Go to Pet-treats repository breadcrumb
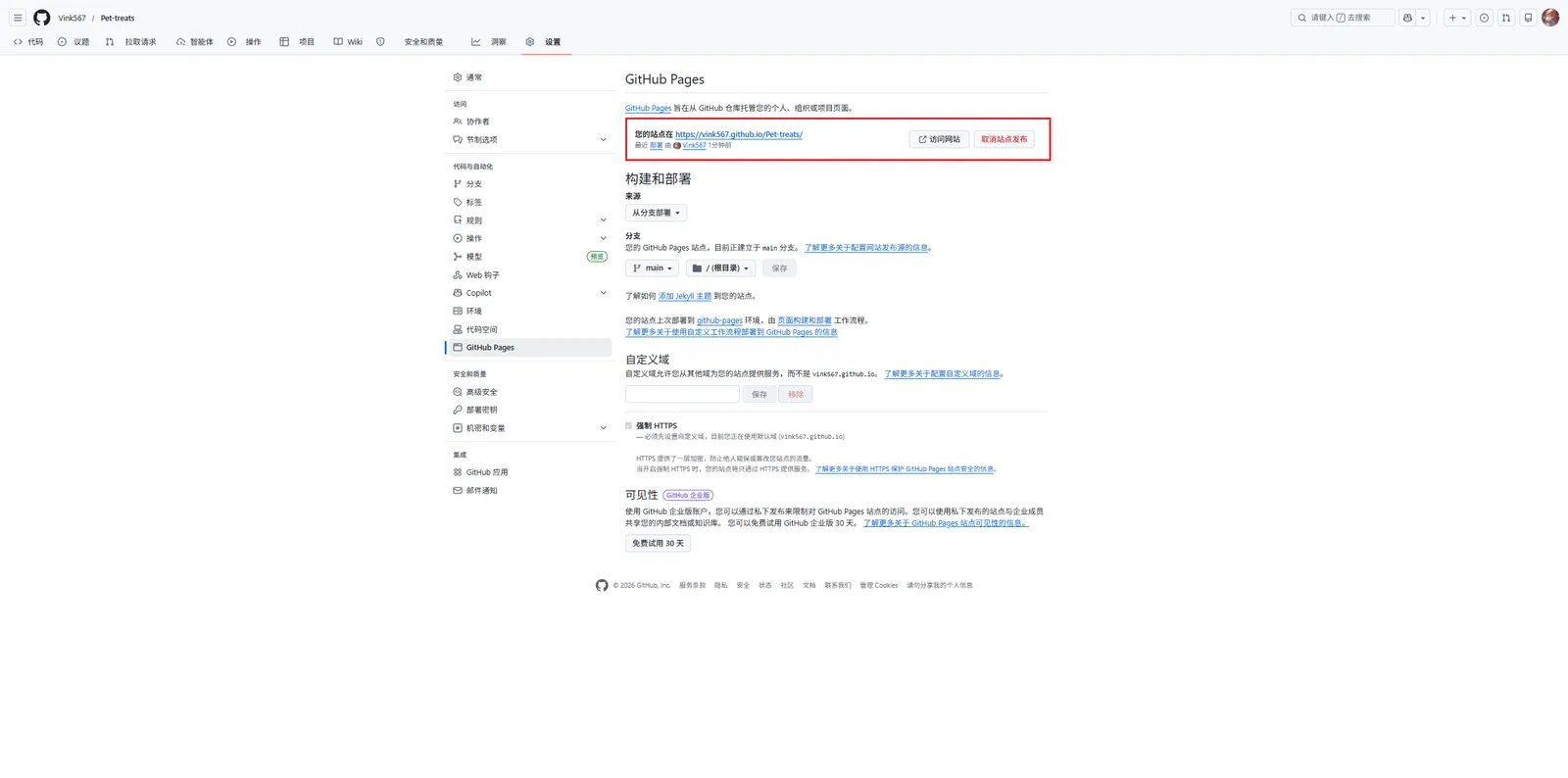Screen dimensions: 1568x778 click(118, 18)
